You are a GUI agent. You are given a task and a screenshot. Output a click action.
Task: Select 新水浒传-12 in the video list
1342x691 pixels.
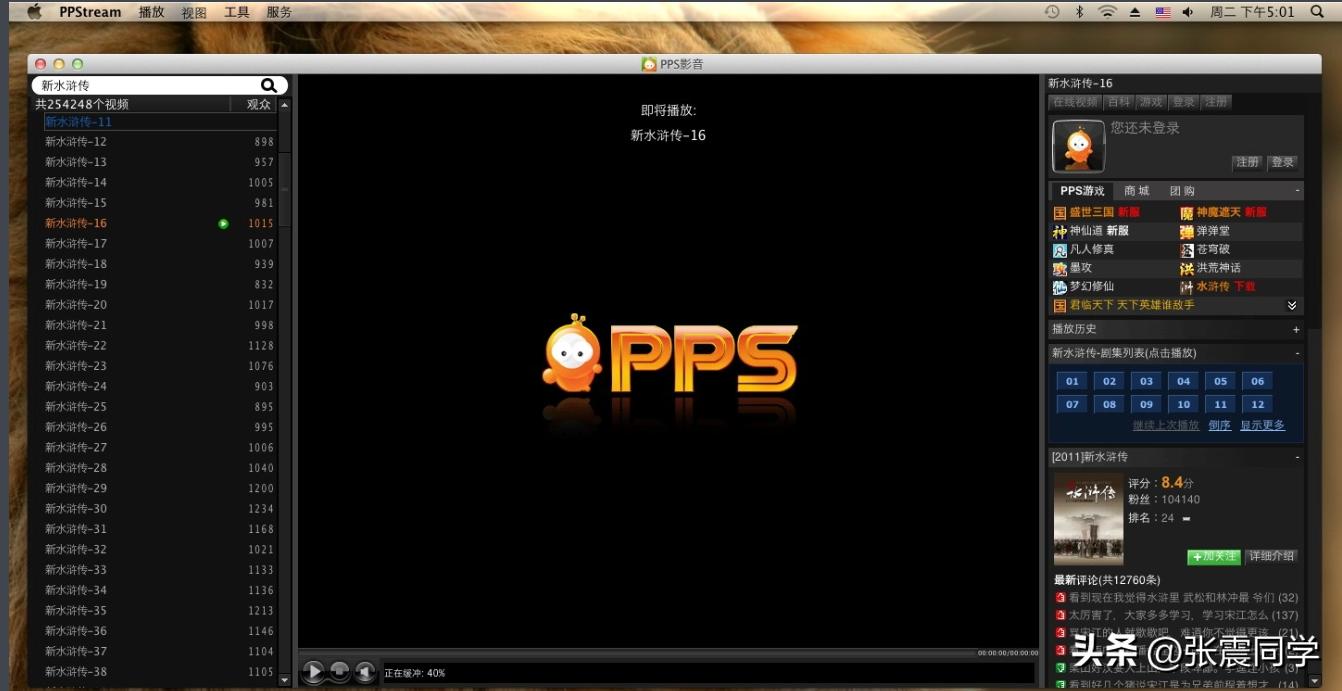[x=160, y=142]
